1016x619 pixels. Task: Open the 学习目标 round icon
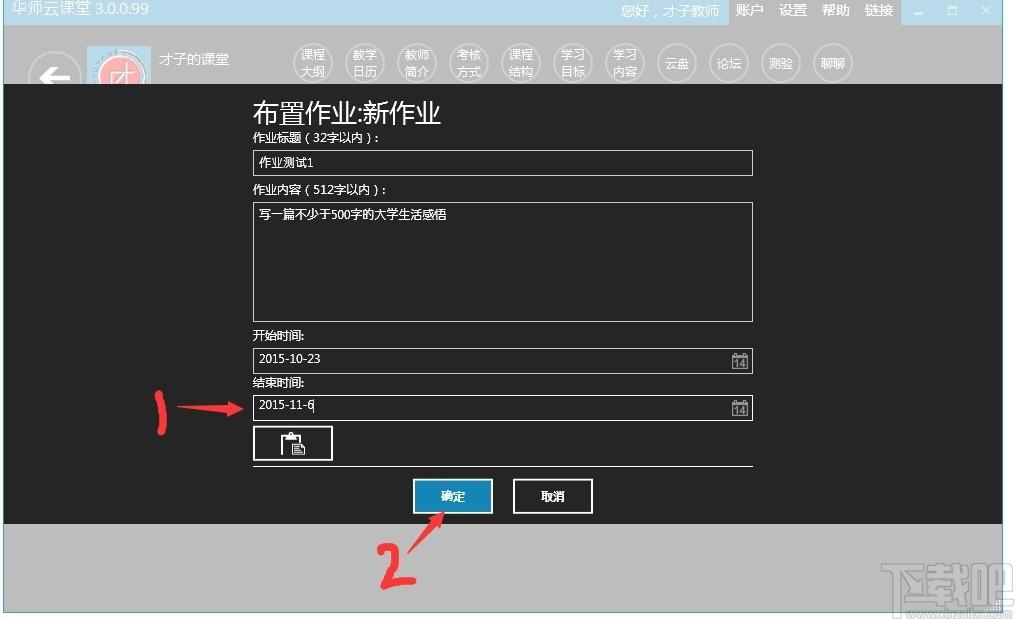(573, 64)
